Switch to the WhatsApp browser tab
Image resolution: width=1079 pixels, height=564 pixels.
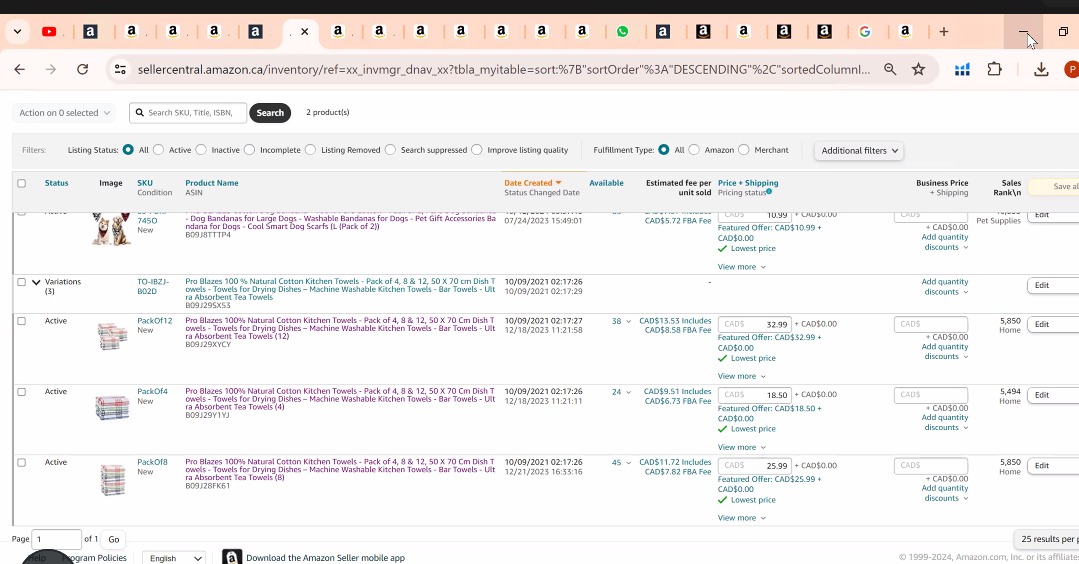pyautogui.click(x=623, y=32)
